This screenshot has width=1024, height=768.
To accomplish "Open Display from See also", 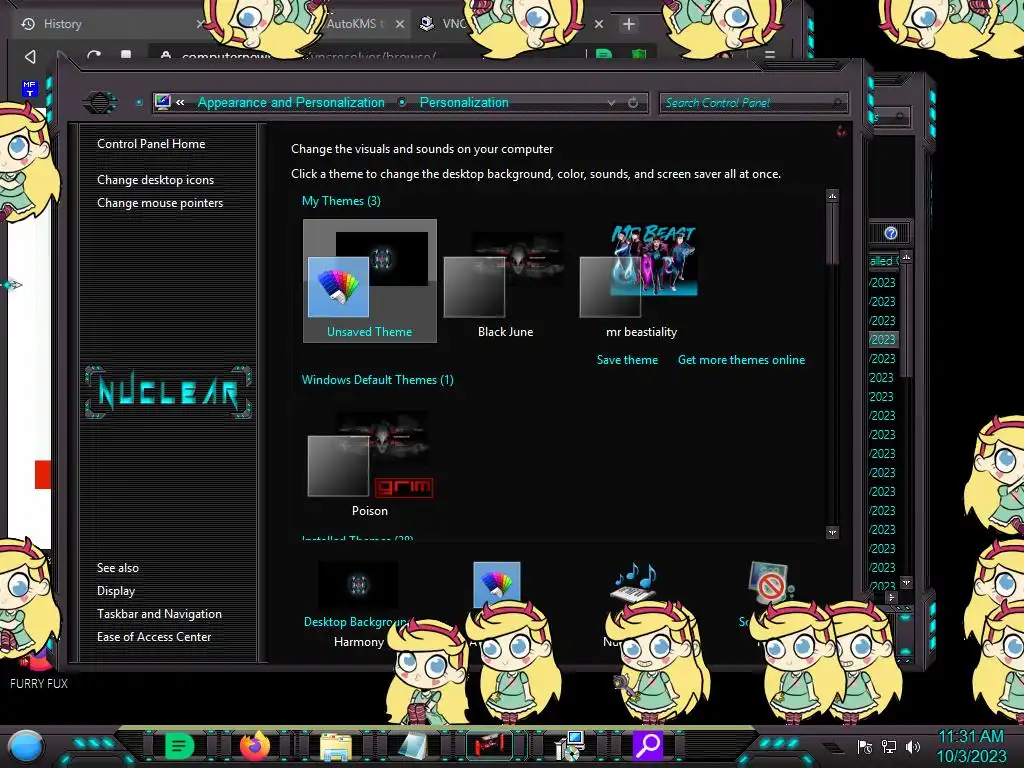I will pyautogui.click(x=116, y=591).
